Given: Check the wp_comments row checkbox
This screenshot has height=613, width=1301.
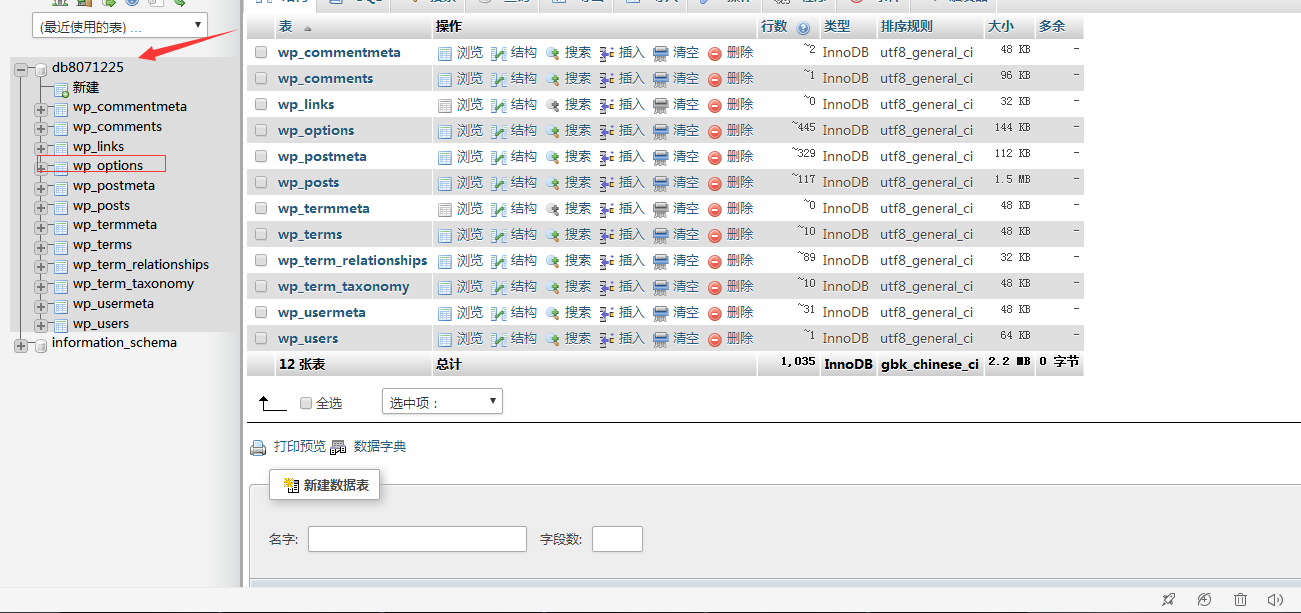Looking at the screenshot, I should [261, 78].
